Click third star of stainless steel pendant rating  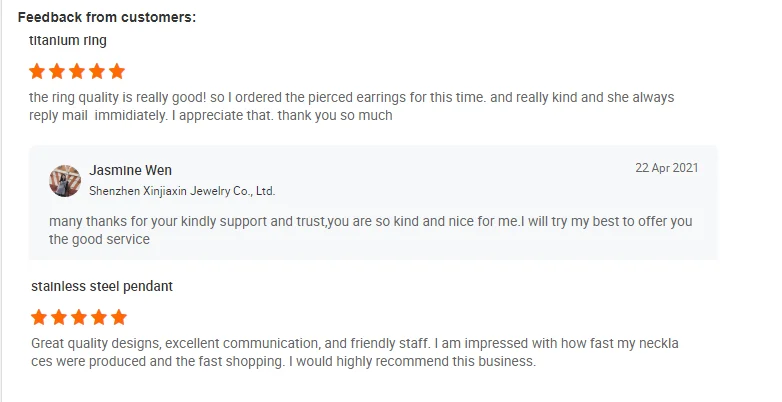tap(80, 318)
